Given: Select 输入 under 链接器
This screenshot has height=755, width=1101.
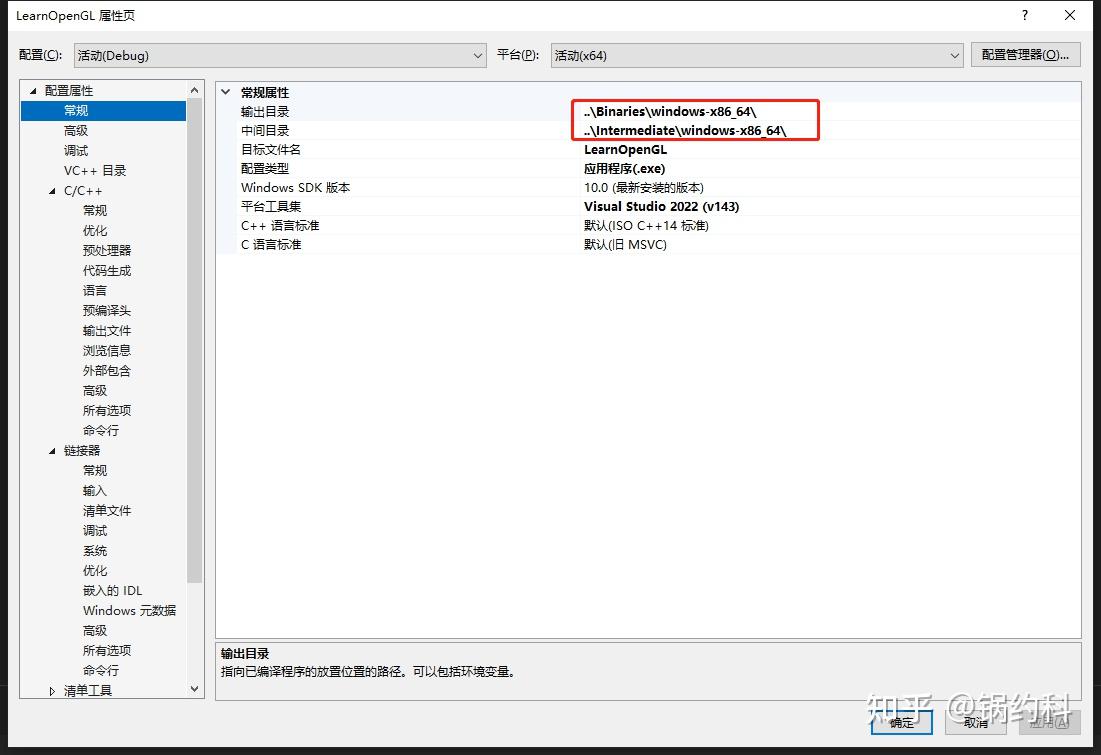Looking at the screenshot, I should pyautogui.click(x=95, y=491).
